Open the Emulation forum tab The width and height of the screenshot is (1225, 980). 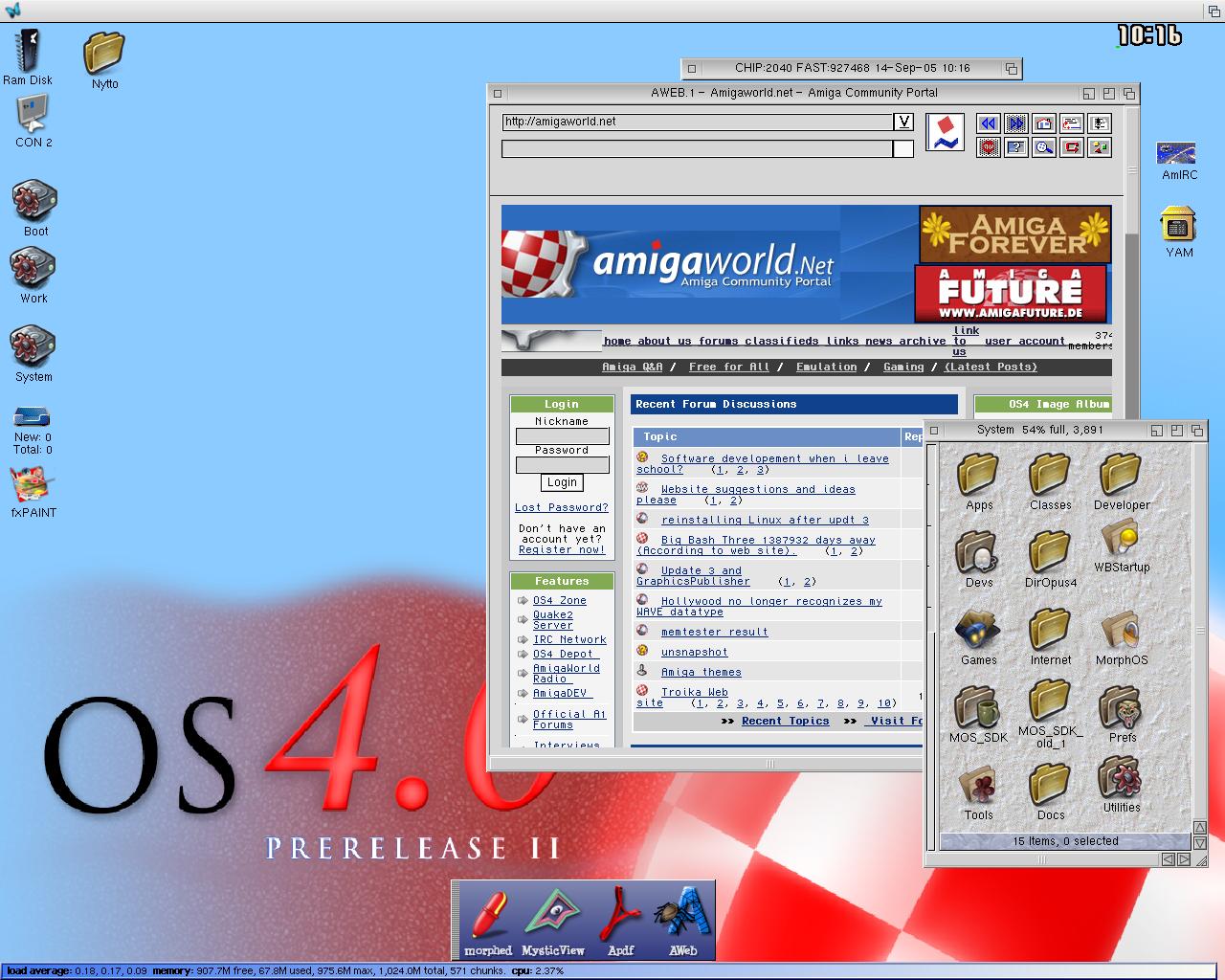(x=826, y=367)
